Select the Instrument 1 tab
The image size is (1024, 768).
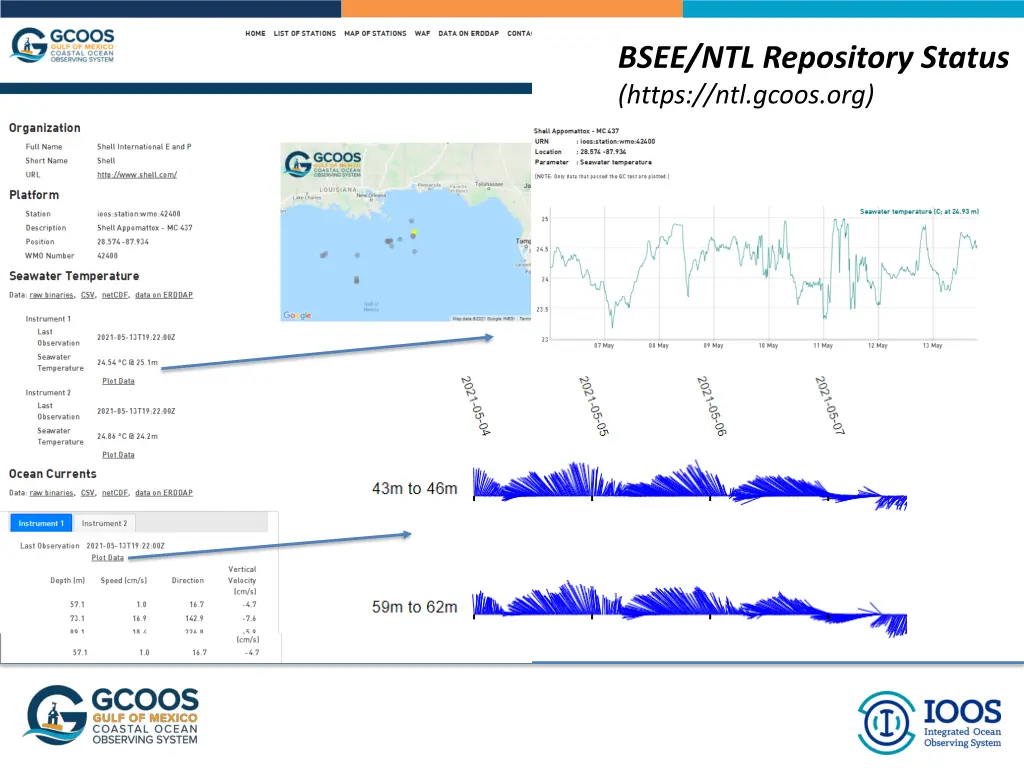point(41,523)
